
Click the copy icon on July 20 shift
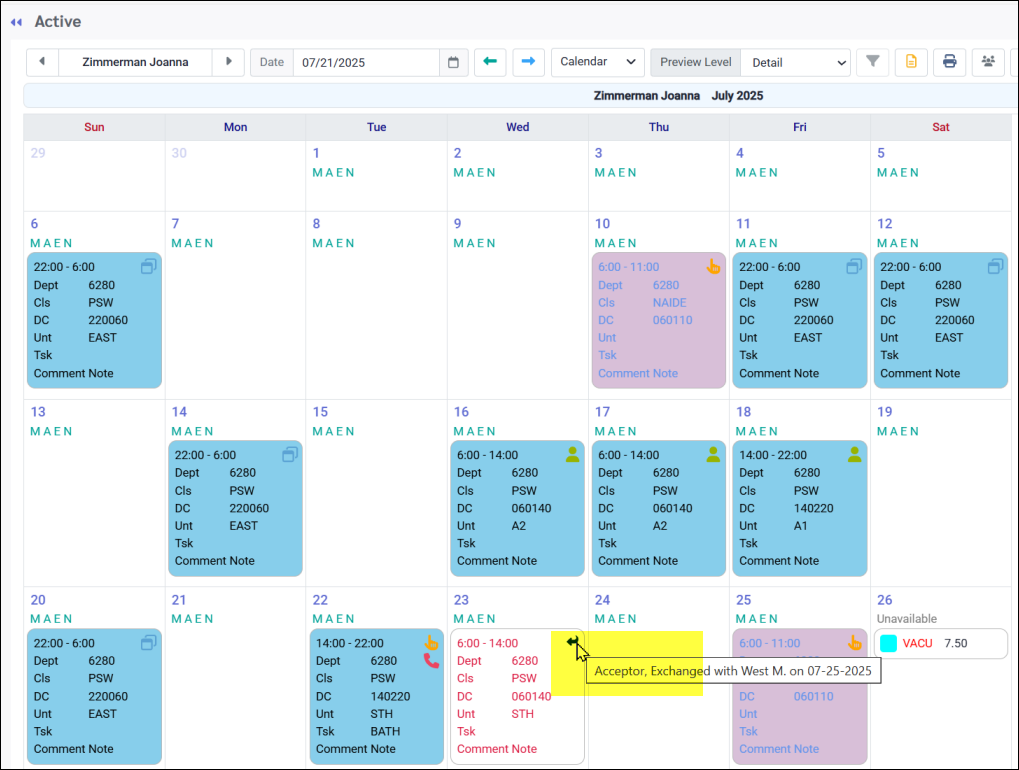[x=149, y=643]
